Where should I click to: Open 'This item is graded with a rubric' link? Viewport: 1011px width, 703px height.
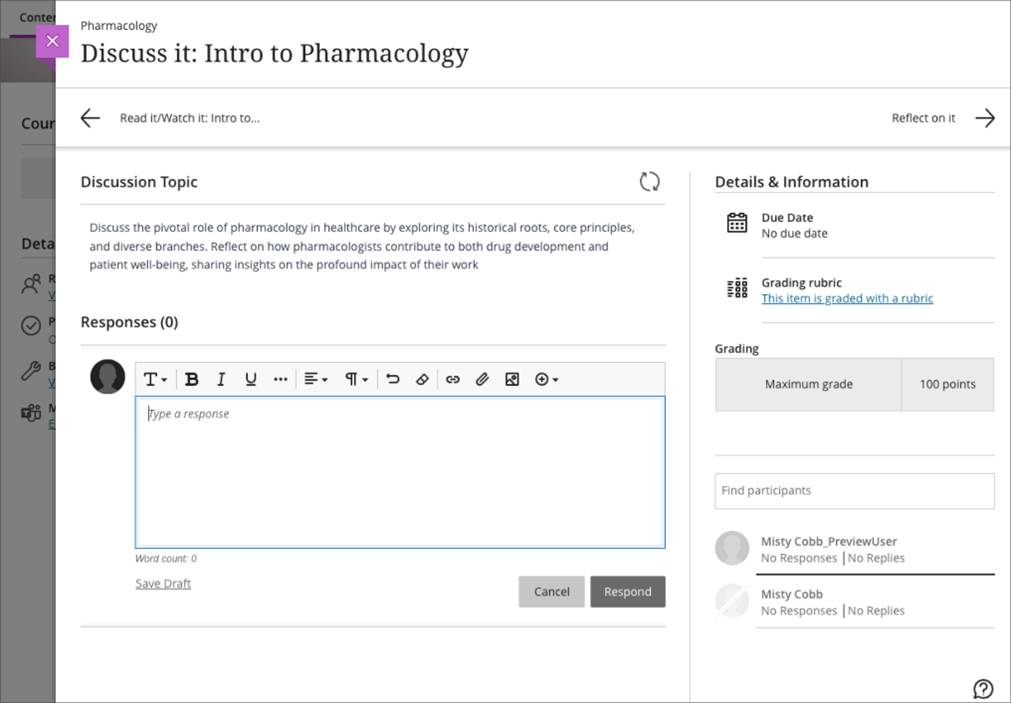tap(847, 298)
